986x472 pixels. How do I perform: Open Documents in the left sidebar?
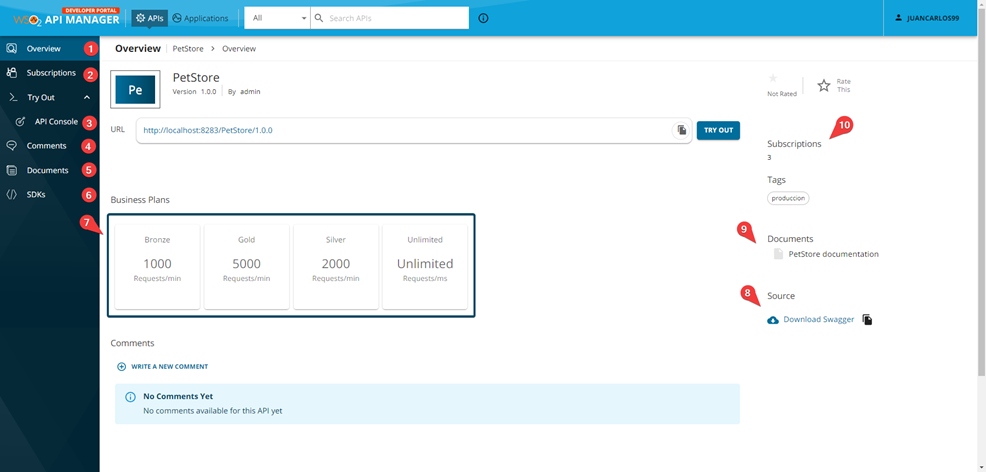47,170
